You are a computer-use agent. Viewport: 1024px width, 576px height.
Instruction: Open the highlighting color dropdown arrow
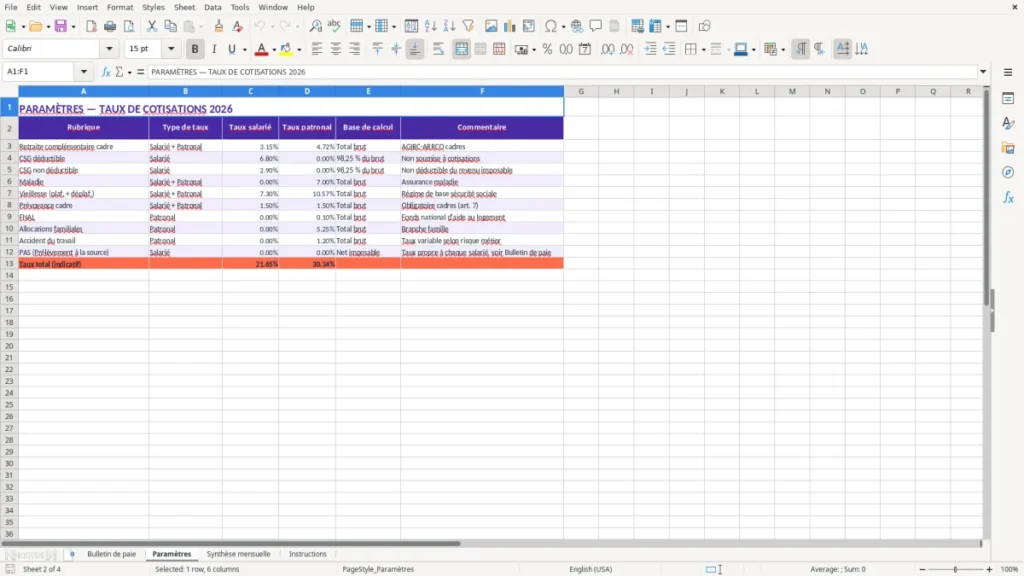click(299, 50)
